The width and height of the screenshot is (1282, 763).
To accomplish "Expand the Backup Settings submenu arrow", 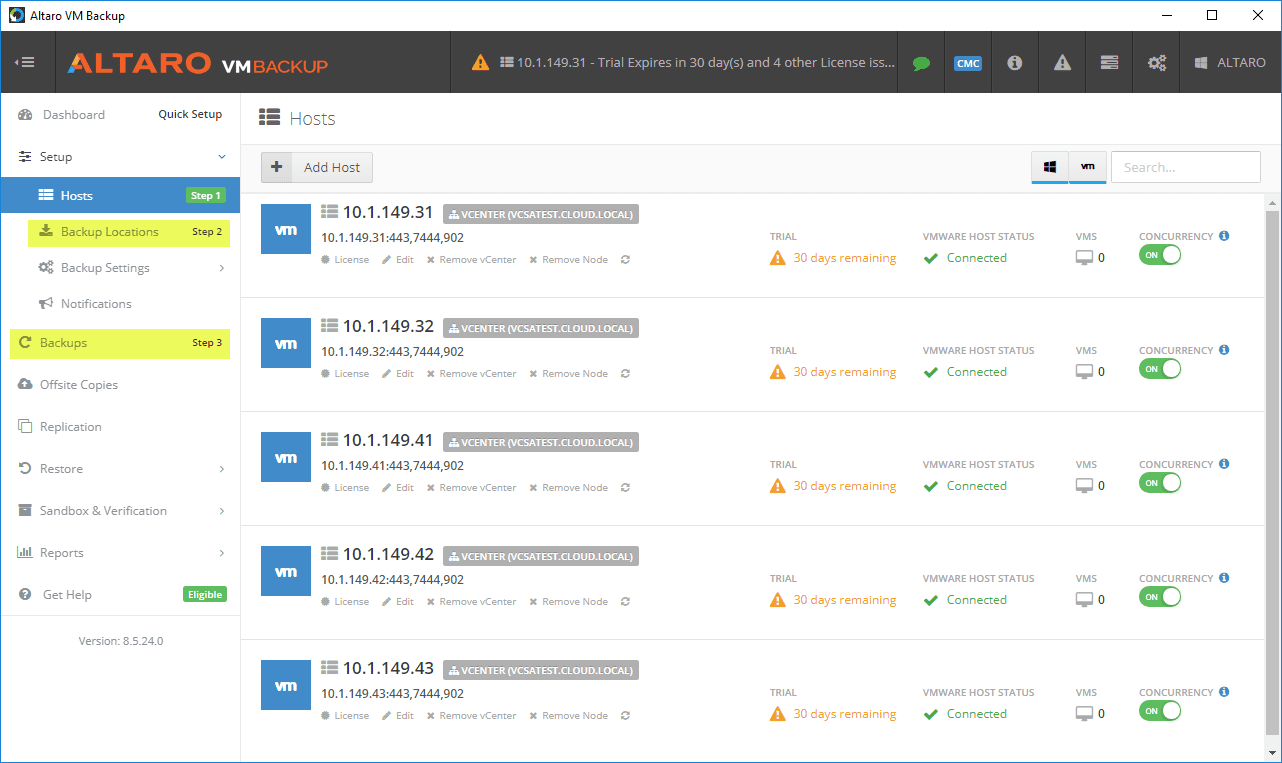I will click(x=222, y=268).
